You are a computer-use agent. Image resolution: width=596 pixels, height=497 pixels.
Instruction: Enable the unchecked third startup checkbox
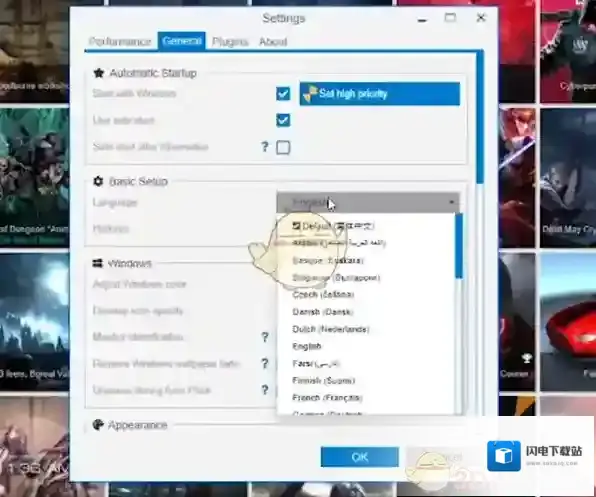(x=283, y=147)
